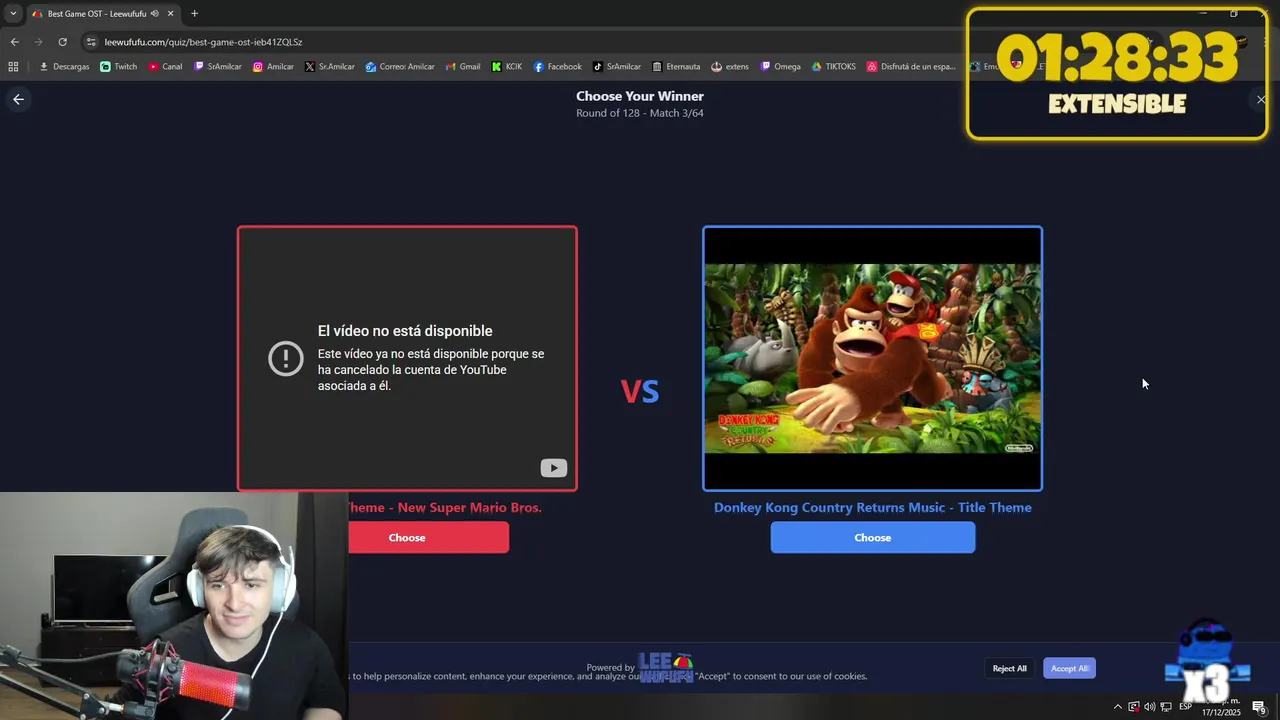This screenshot has height=720, width=1280.
Task: Open the 'Disfrutá de un espa...' bookmark
Action: (x=911, y=67)
